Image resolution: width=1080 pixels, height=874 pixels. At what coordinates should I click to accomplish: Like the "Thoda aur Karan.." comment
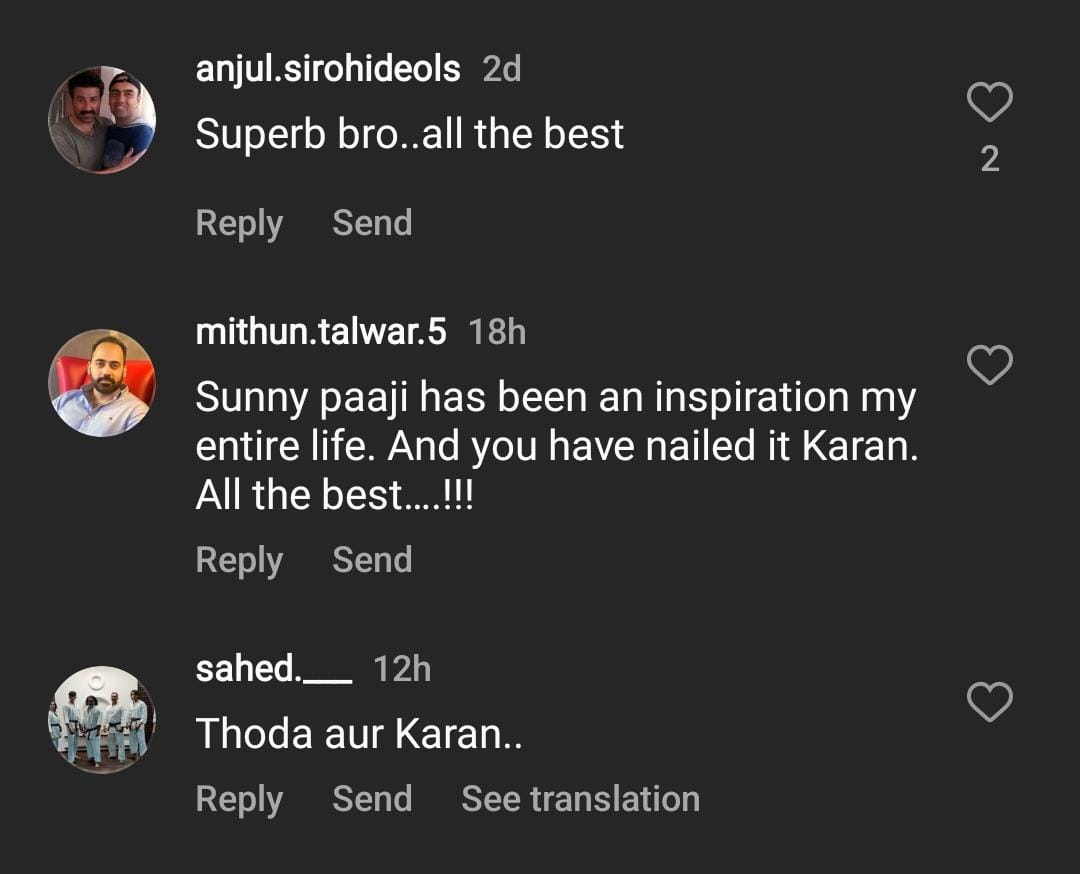(990, 702)
